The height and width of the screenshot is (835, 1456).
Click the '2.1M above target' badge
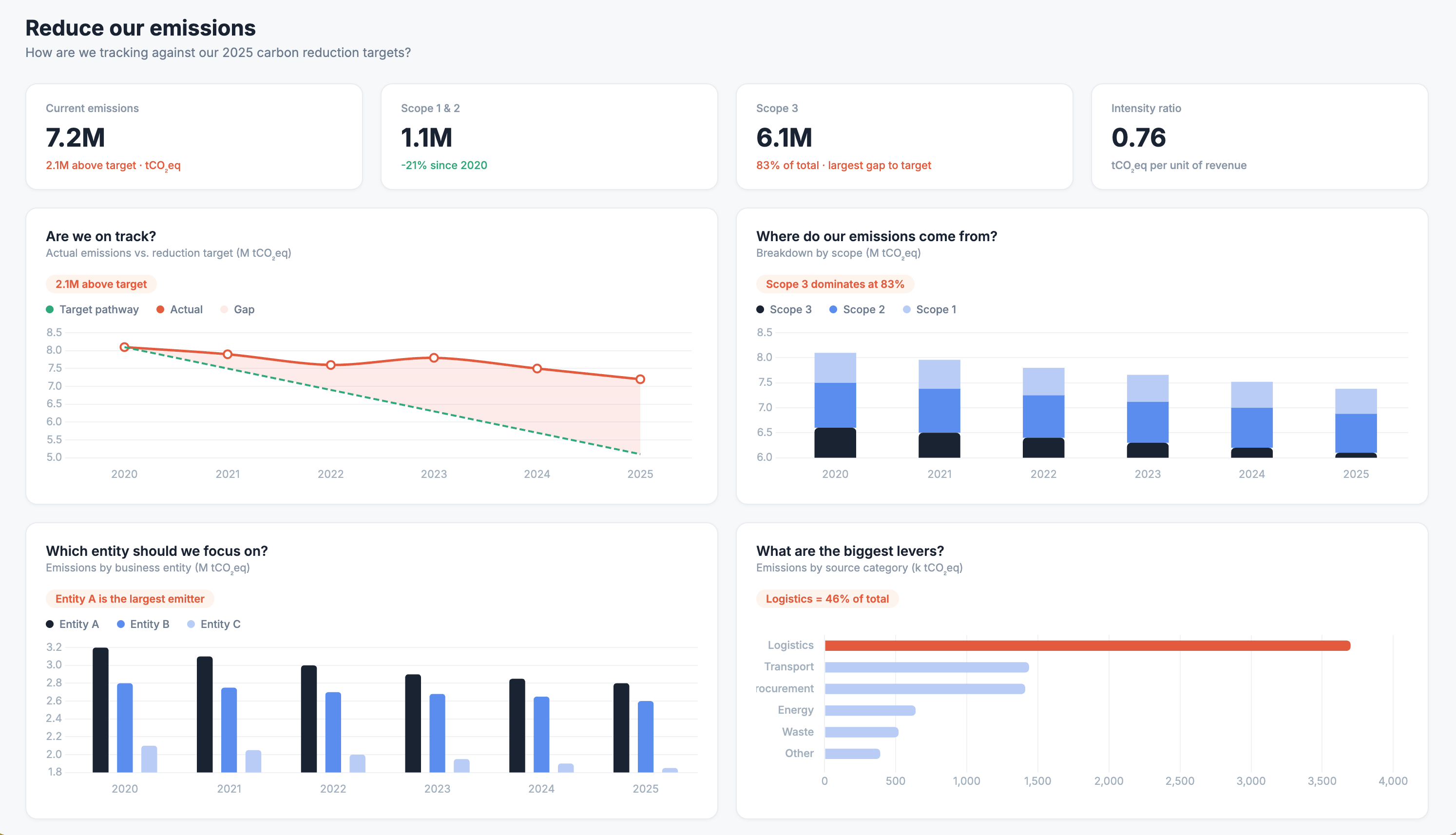[101, 284]
